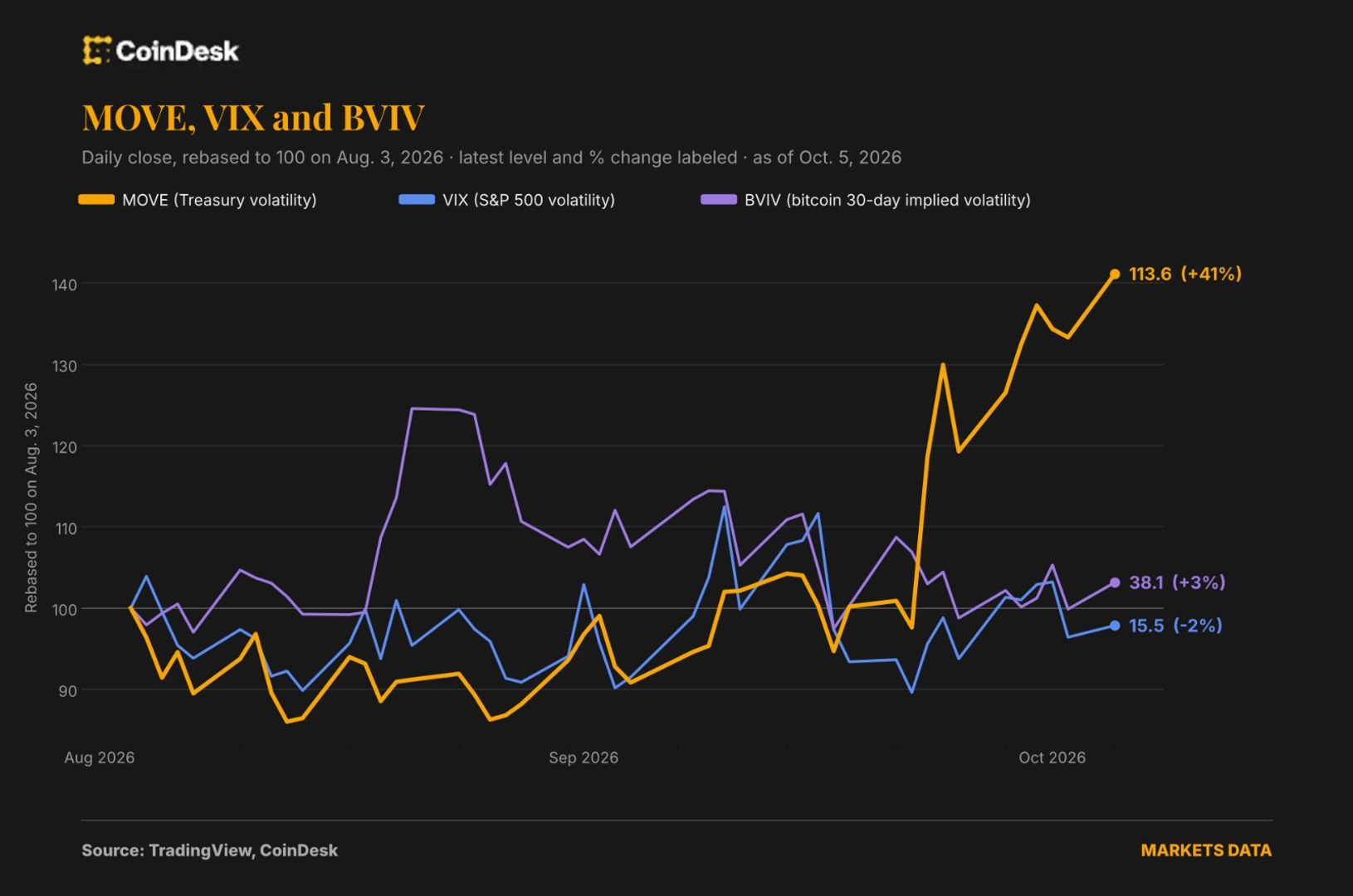Click the 140 y-axis tick label

pyautogui.click(x=64, y=285)
